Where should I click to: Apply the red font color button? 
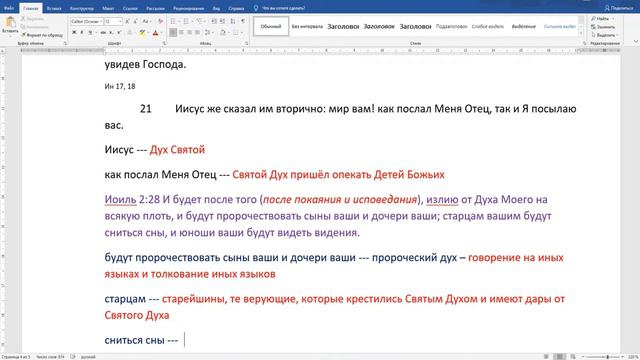(x=155, y=32)
